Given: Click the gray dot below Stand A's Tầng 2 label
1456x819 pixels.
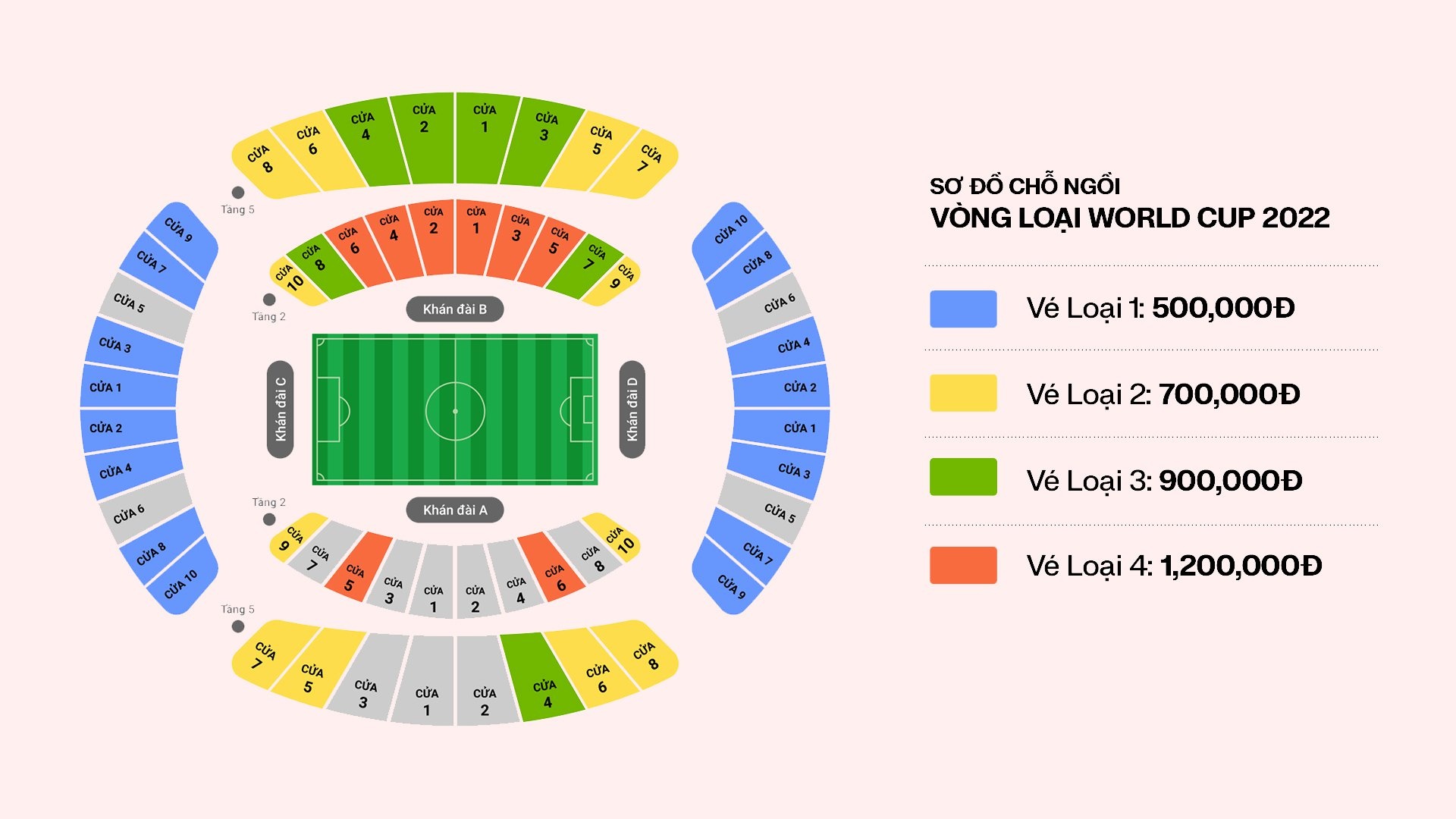Looking at the screenshot, I should [269, 519].
